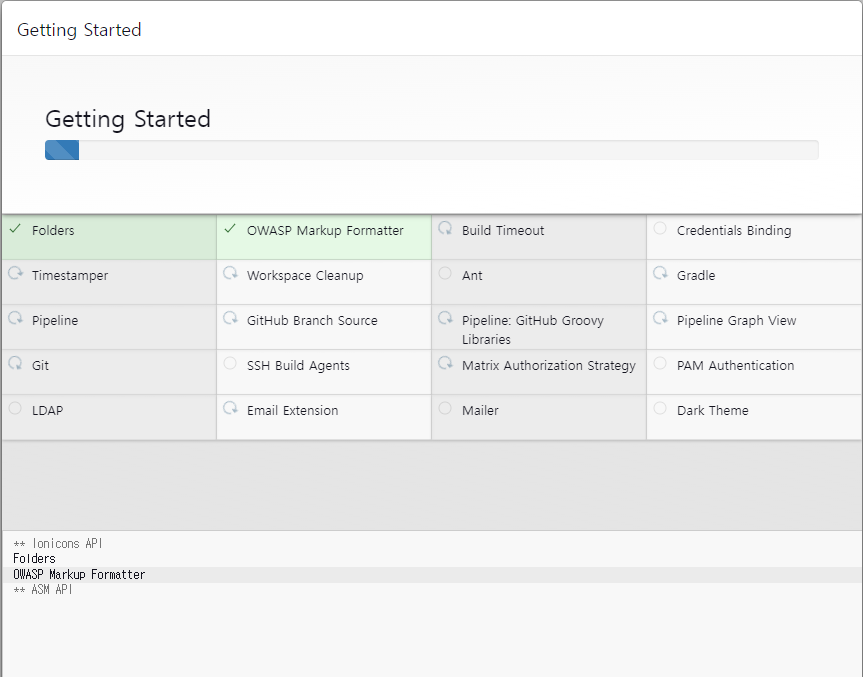Click the spinner icon next to Email Extension
The width and height of the screenshot is (863, 677).
pos(230,408)
